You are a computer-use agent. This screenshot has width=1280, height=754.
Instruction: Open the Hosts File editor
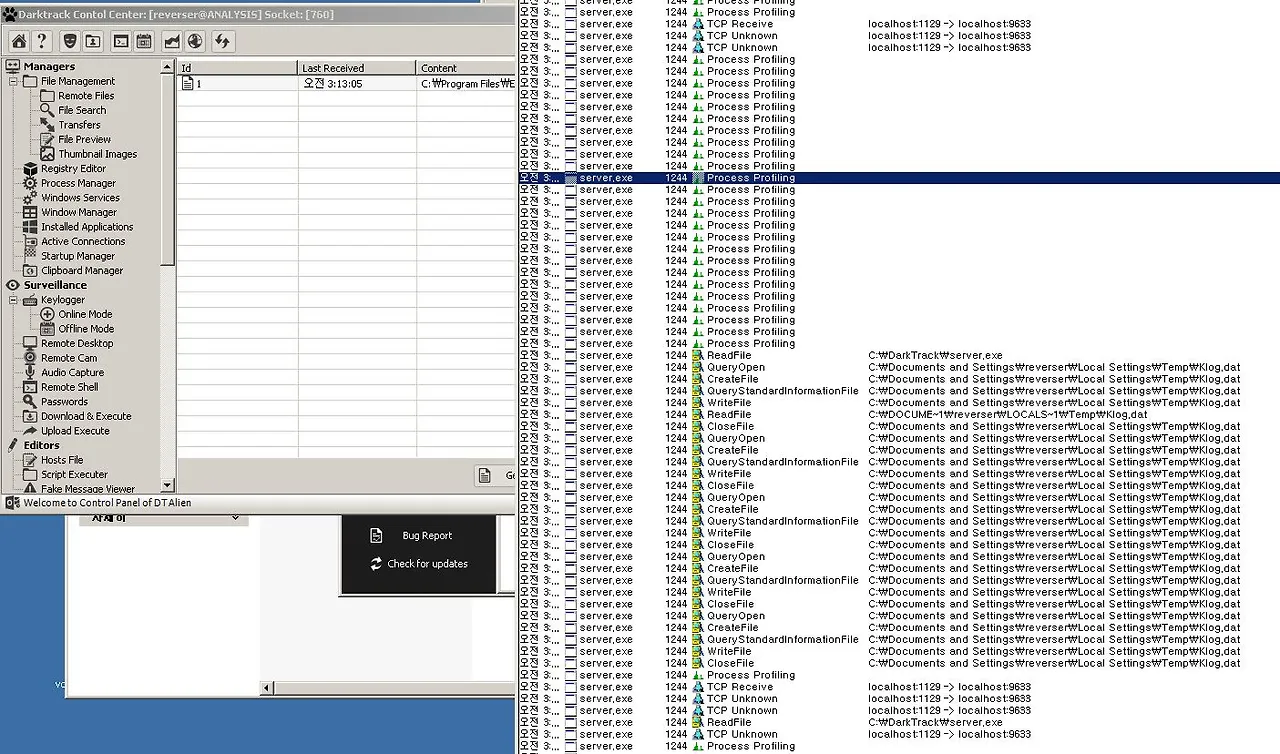pos(62,460)
